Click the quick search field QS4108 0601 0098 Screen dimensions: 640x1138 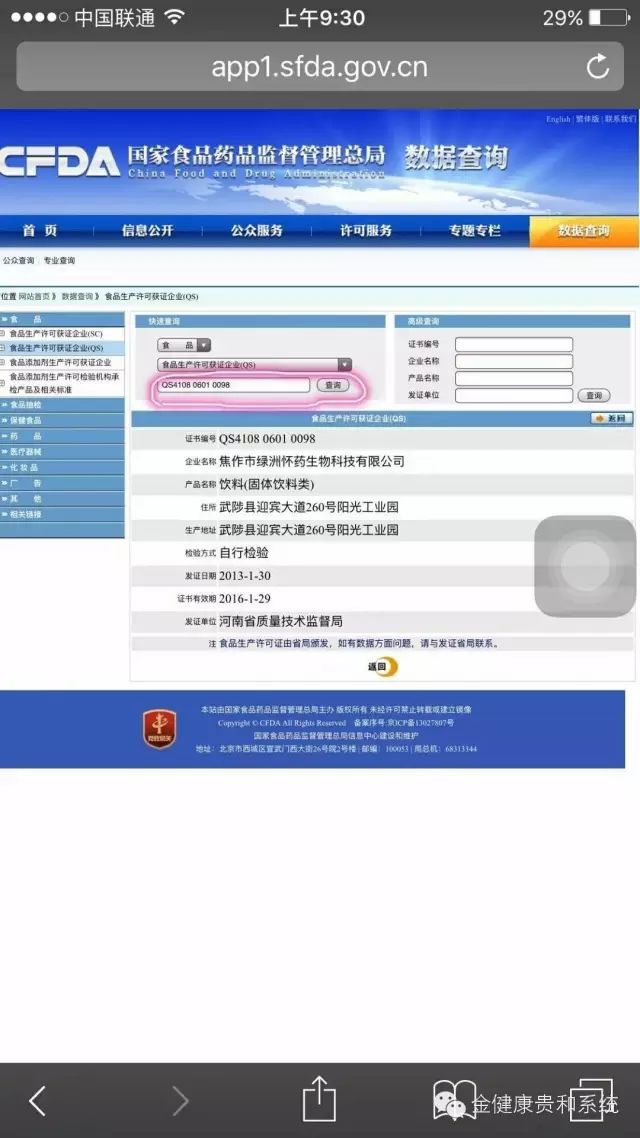[233, 385]
